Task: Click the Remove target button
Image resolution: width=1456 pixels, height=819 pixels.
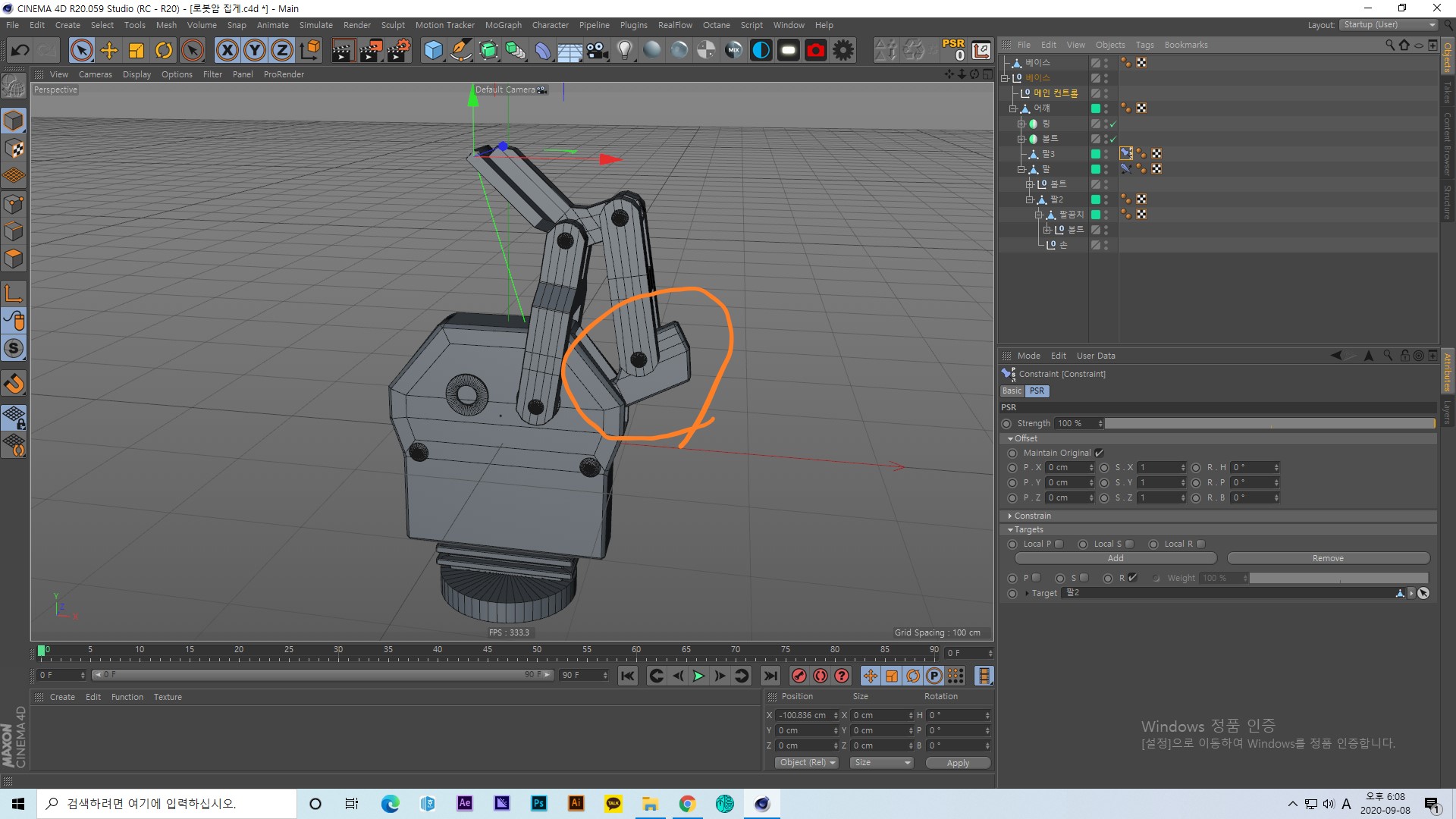Action: pos(1328,558)
